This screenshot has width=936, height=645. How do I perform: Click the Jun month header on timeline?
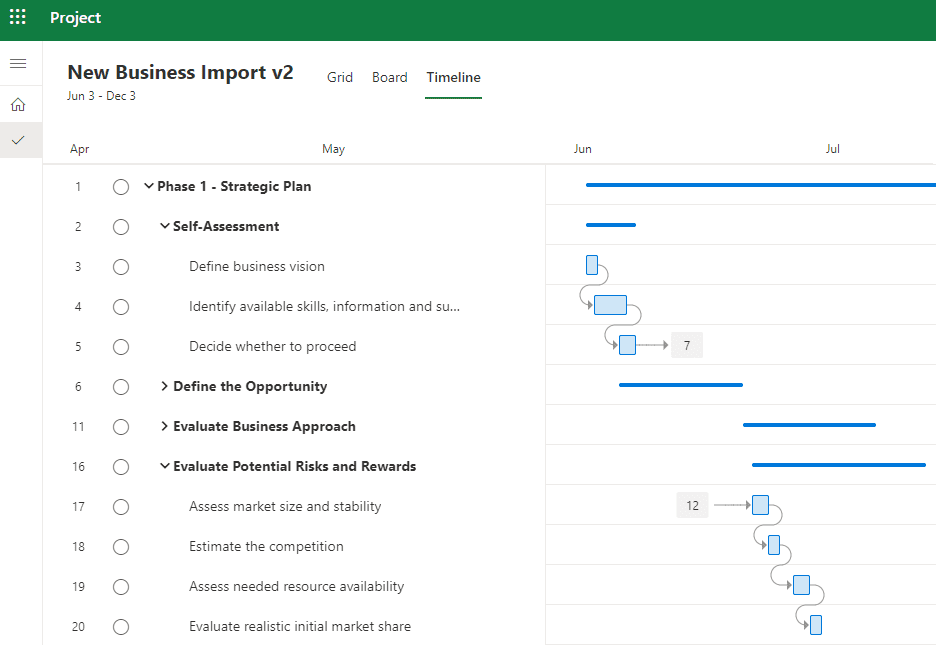click(583, 149)
